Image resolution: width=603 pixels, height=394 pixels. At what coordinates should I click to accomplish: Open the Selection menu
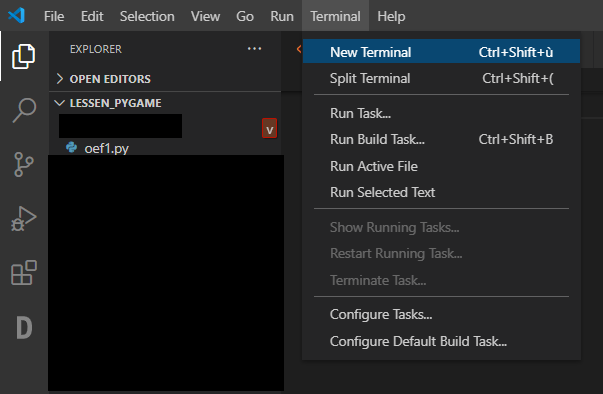point(147,16)
